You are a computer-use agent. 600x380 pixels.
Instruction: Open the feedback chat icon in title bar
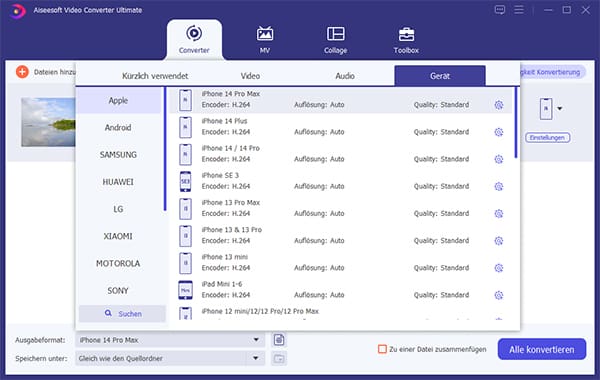point(499,10)
